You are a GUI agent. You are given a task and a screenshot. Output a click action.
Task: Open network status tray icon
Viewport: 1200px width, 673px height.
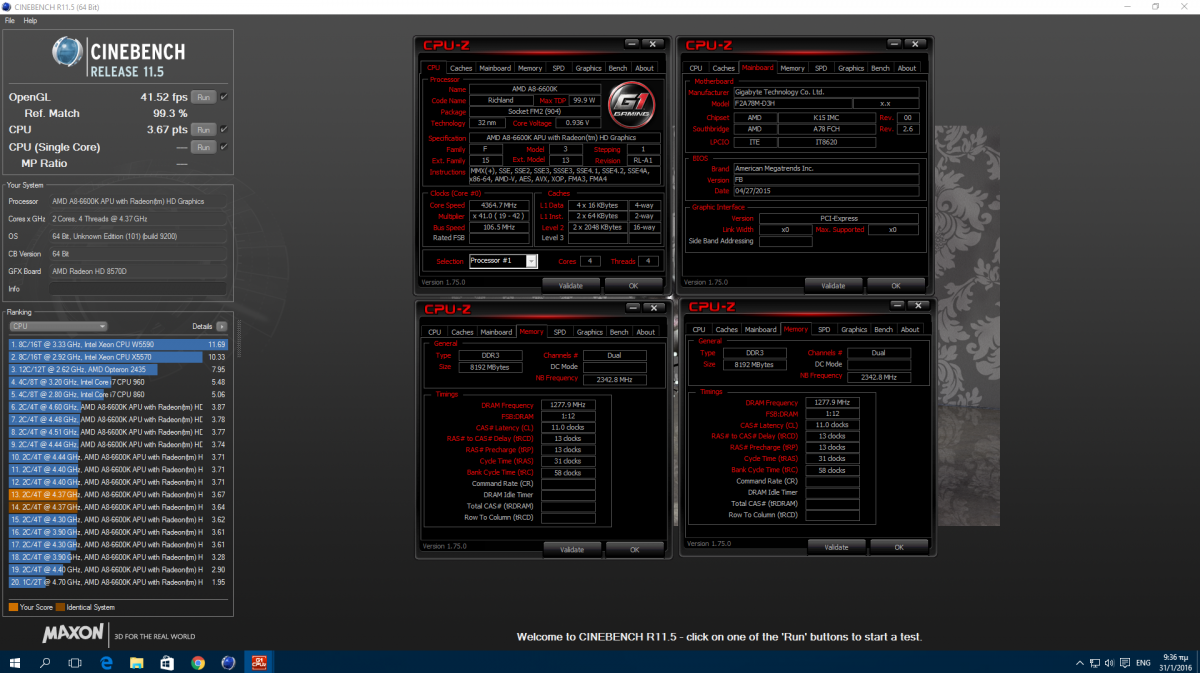point(1097,662)
